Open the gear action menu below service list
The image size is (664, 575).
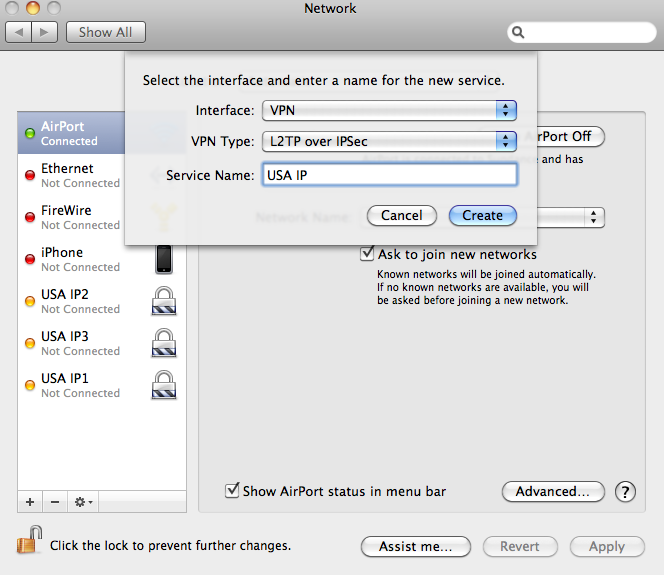point(83,502)
